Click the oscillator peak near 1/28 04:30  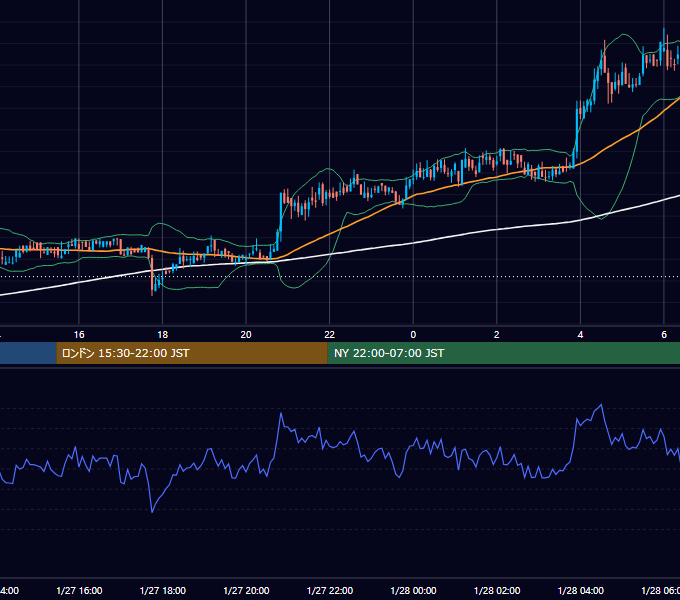601,405
